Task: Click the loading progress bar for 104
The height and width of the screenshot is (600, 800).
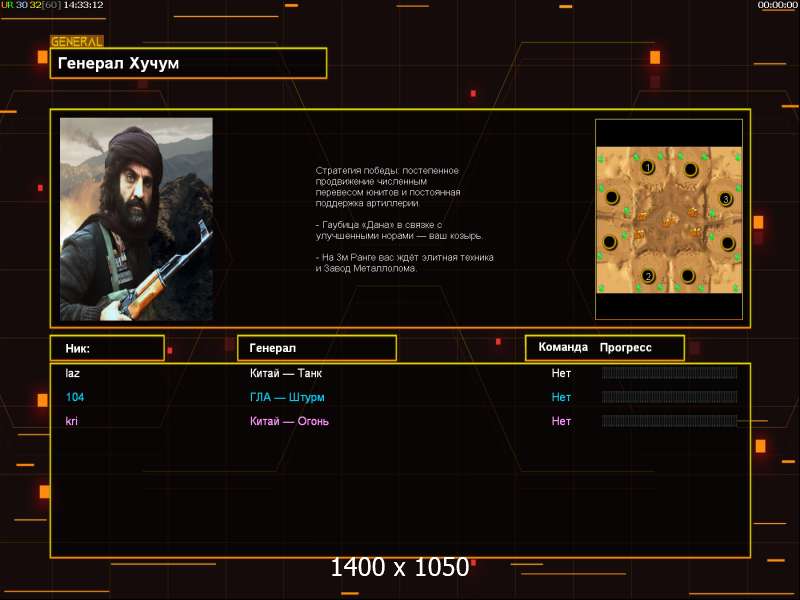Action: click(669, 397)
